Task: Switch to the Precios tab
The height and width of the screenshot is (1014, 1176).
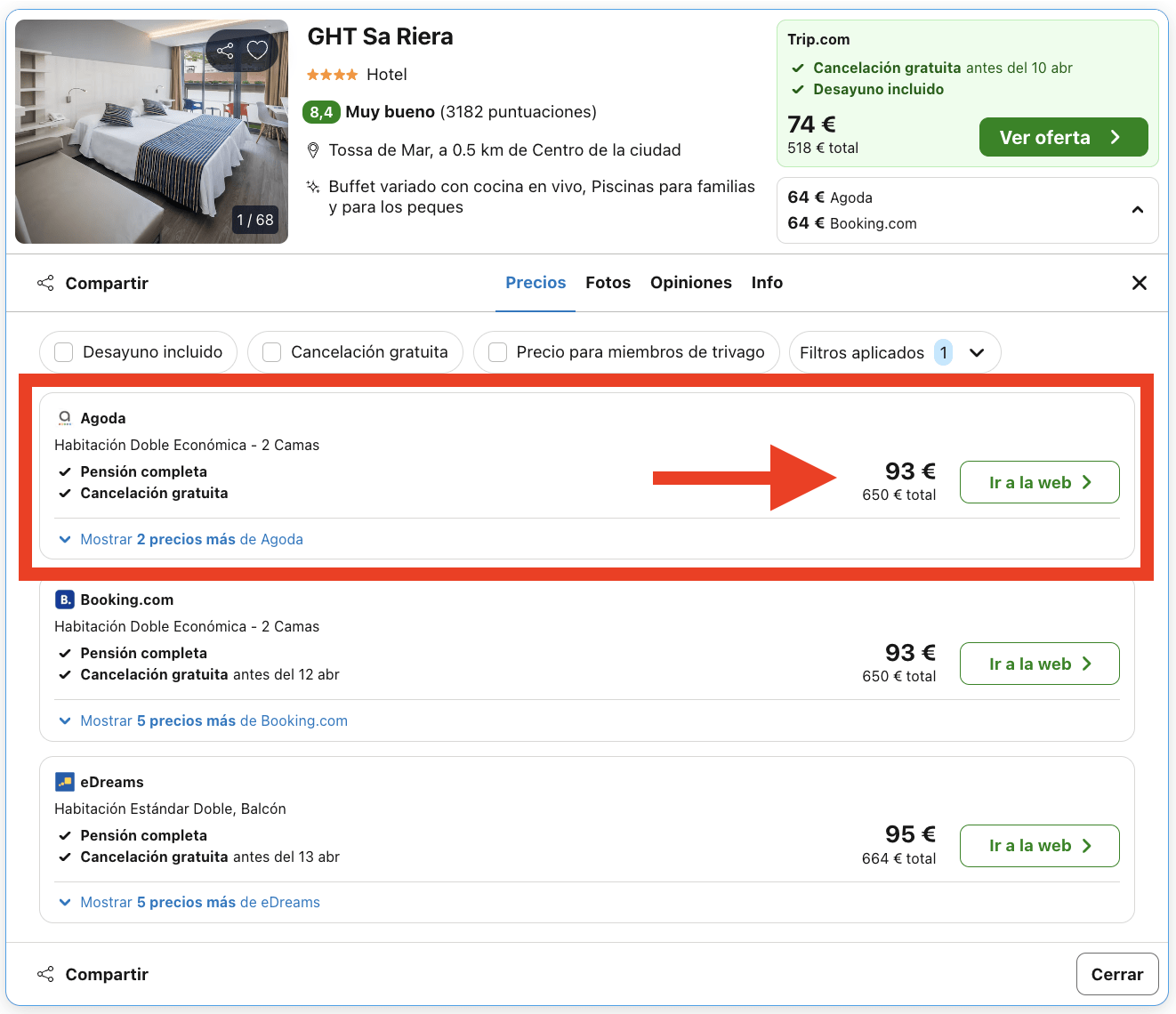Action: coord(536,283)
